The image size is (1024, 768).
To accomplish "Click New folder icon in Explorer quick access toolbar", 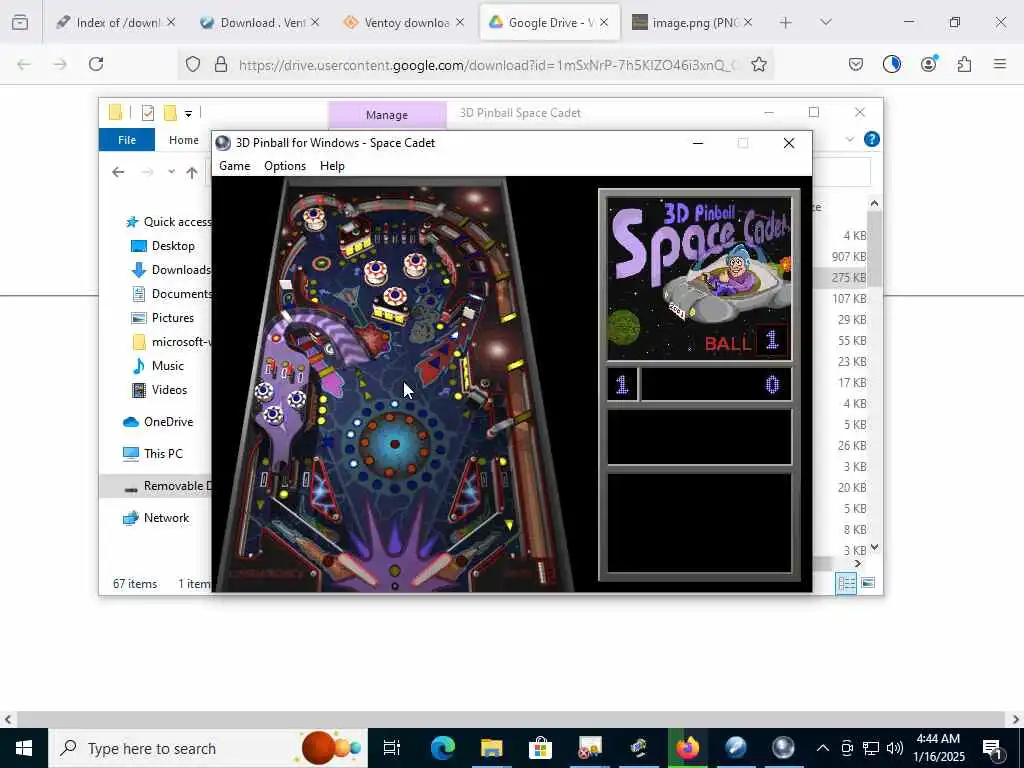I will [170, 113].
